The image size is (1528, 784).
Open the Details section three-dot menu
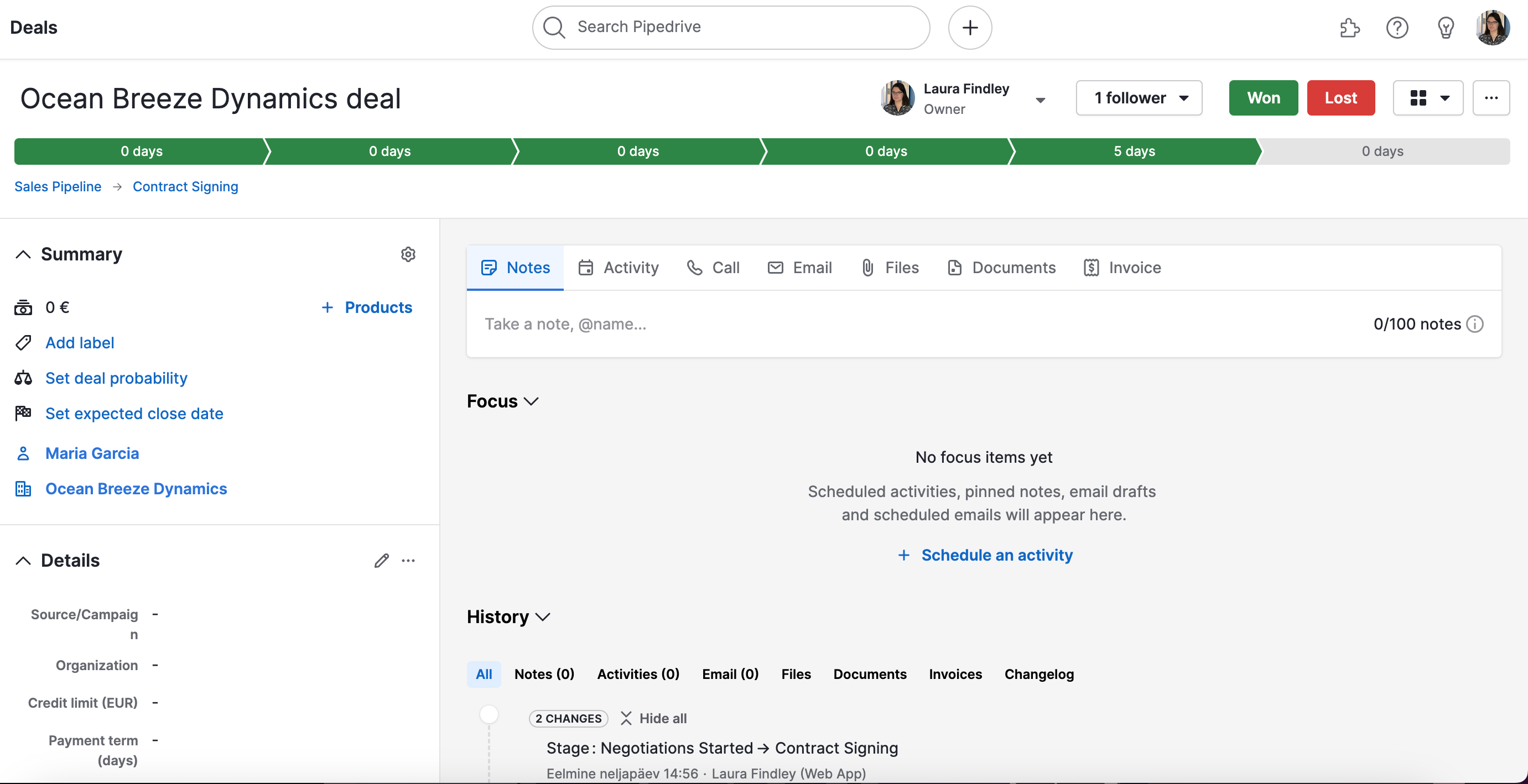[409, 561]
